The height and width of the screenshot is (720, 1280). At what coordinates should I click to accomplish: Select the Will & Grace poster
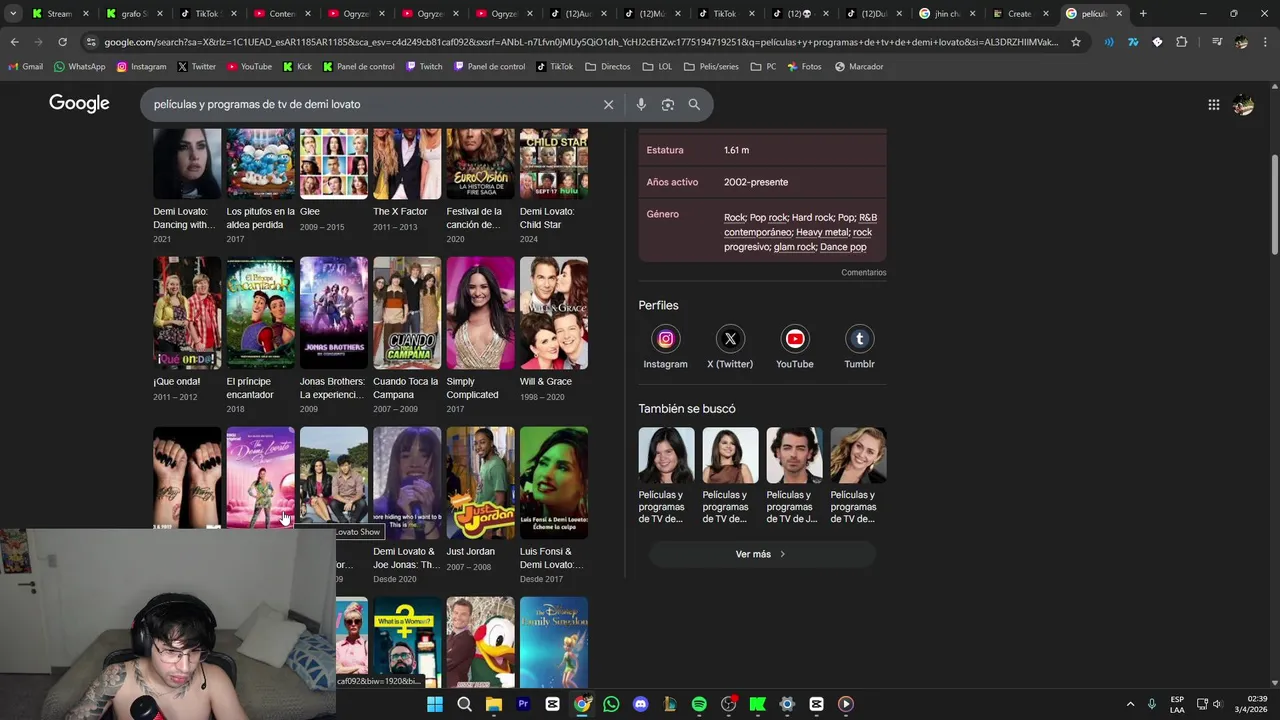554,313
